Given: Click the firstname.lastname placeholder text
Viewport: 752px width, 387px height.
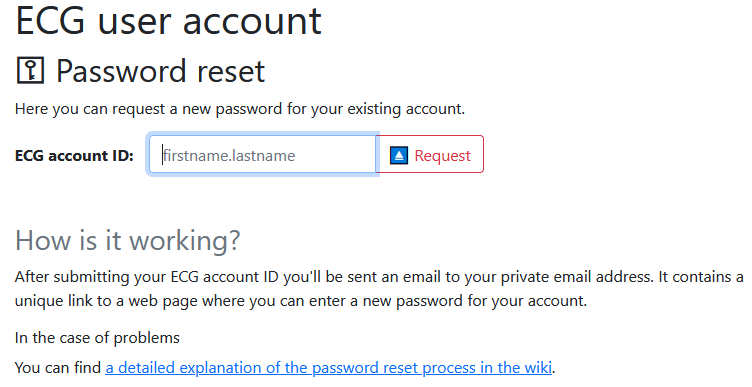Looking at the screenshot, I should coord(229,155).
